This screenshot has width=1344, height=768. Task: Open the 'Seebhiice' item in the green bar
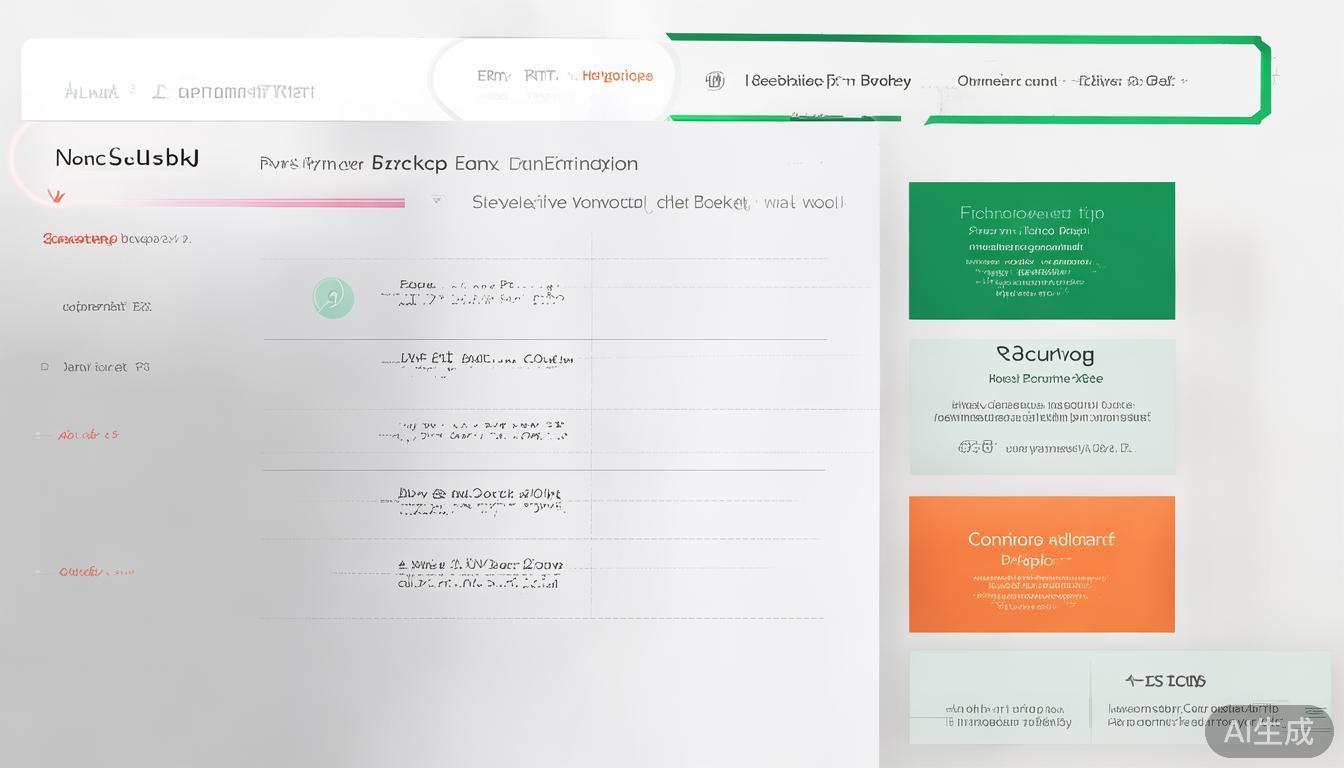pos(828,81)
